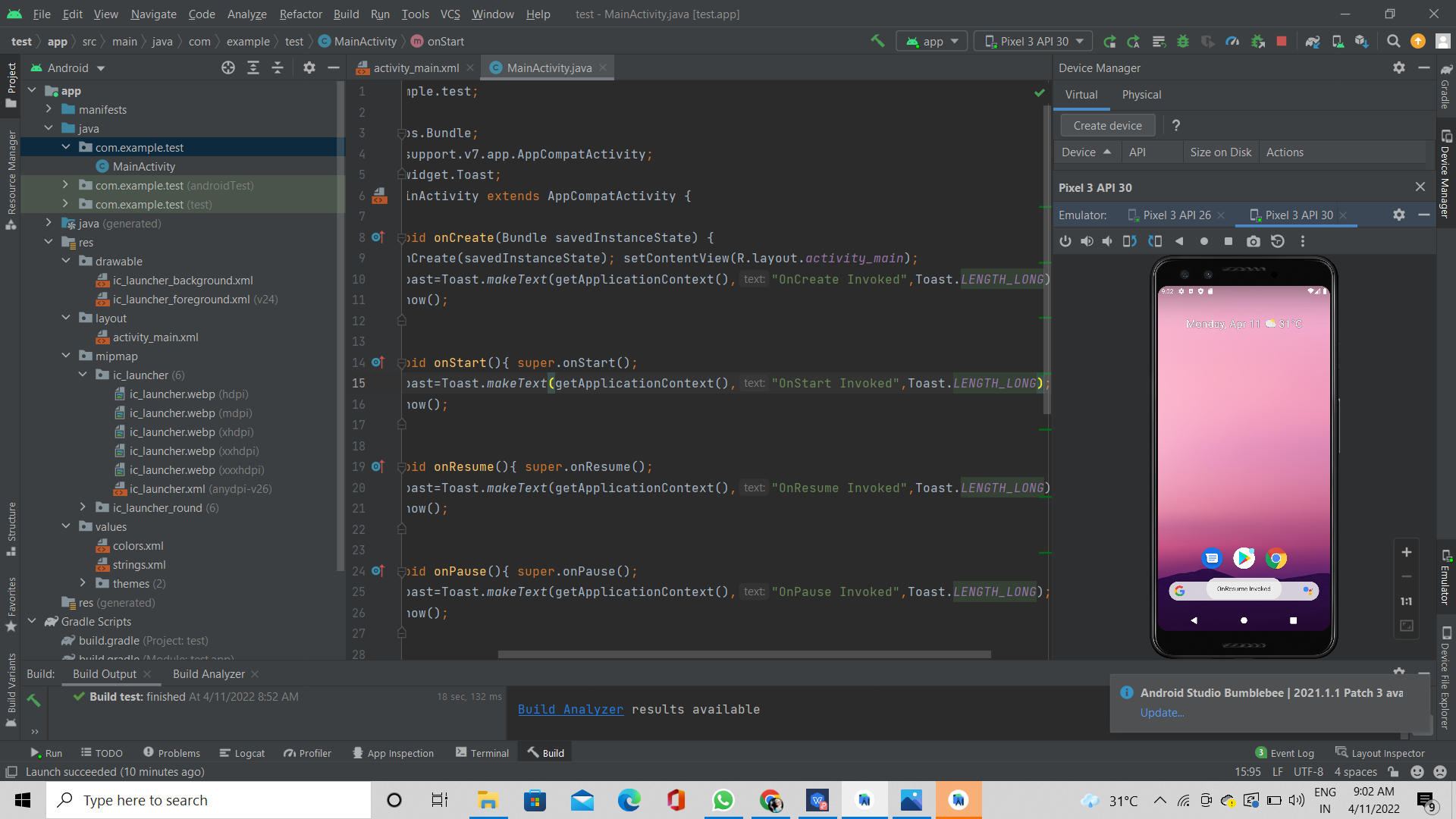Open WhatsApp from the taskbar

coord(724,800)
